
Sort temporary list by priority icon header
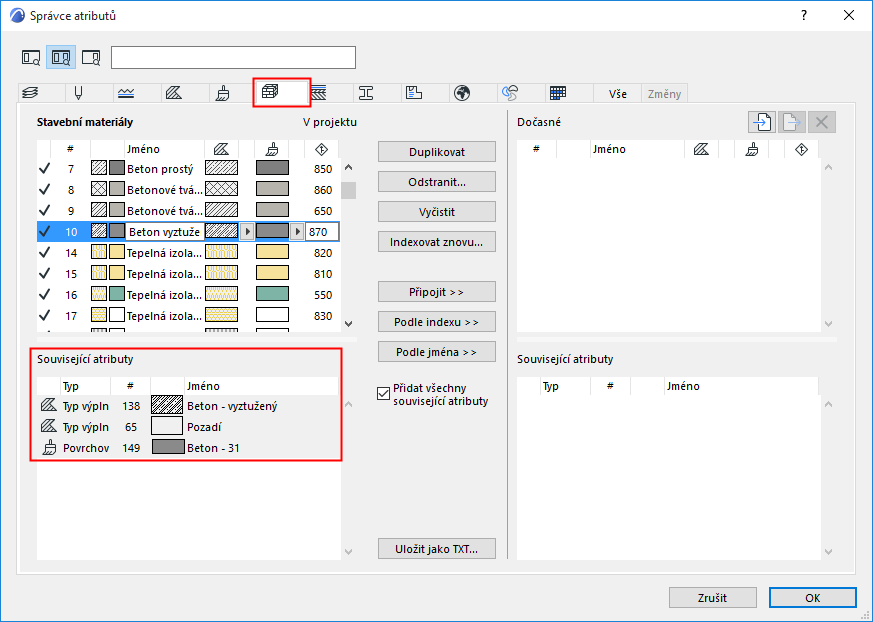point(801,149)
